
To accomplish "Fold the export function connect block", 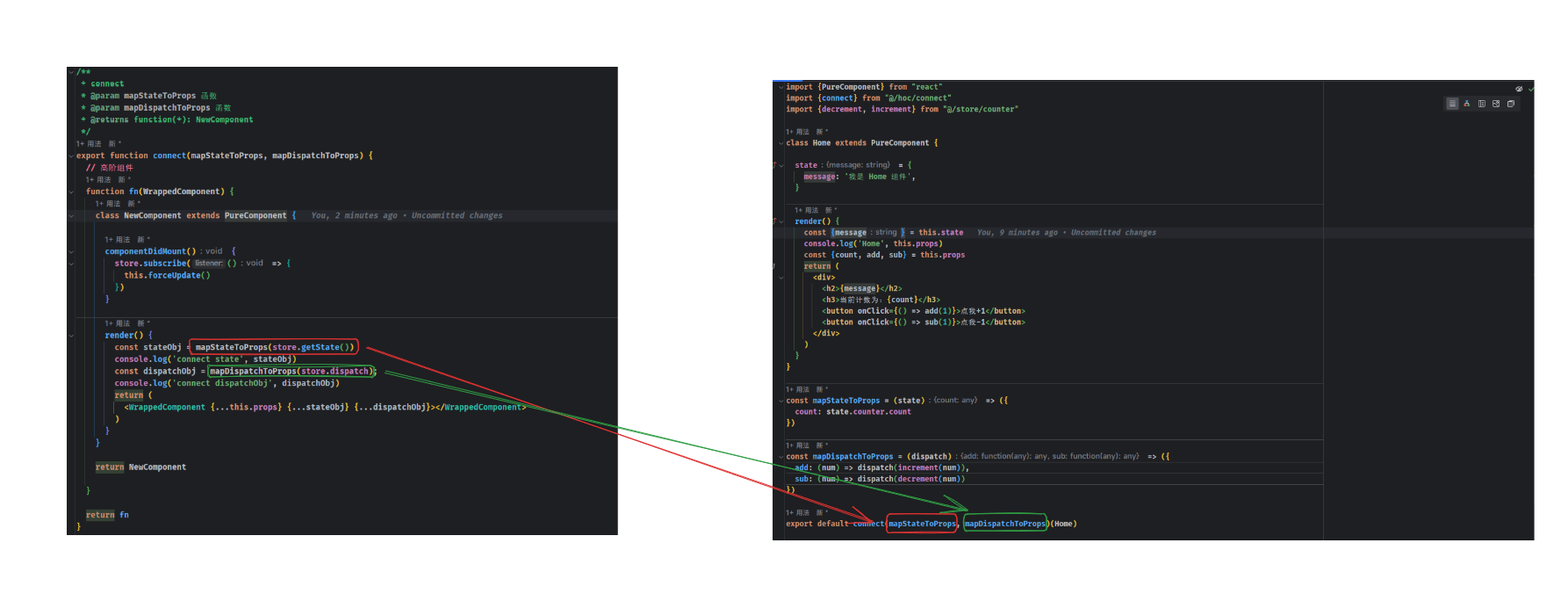I will click(x=71, y=156).
